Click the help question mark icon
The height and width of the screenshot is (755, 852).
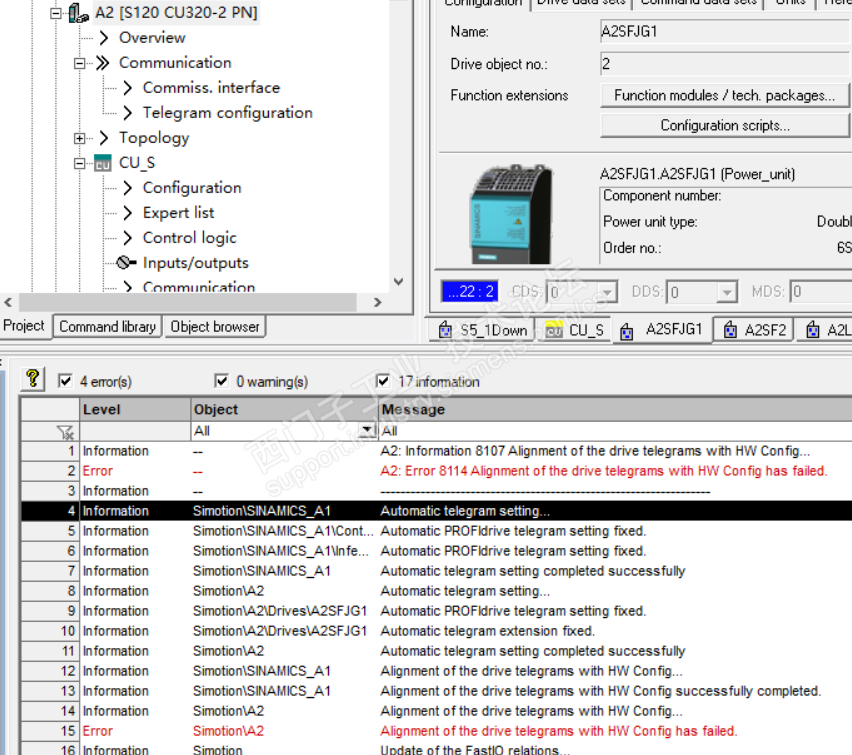[x=33, y=379]
